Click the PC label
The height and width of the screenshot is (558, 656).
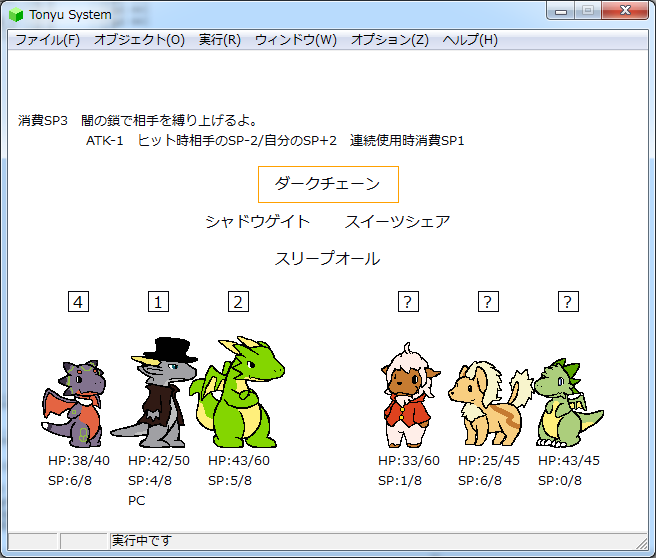click(x=136, y=501)
